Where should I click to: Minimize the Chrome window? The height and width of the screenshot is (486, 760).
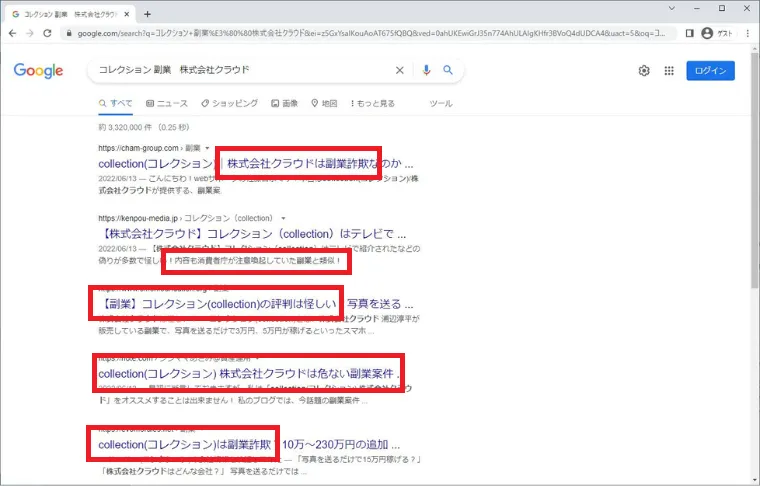tap(697, 8)
